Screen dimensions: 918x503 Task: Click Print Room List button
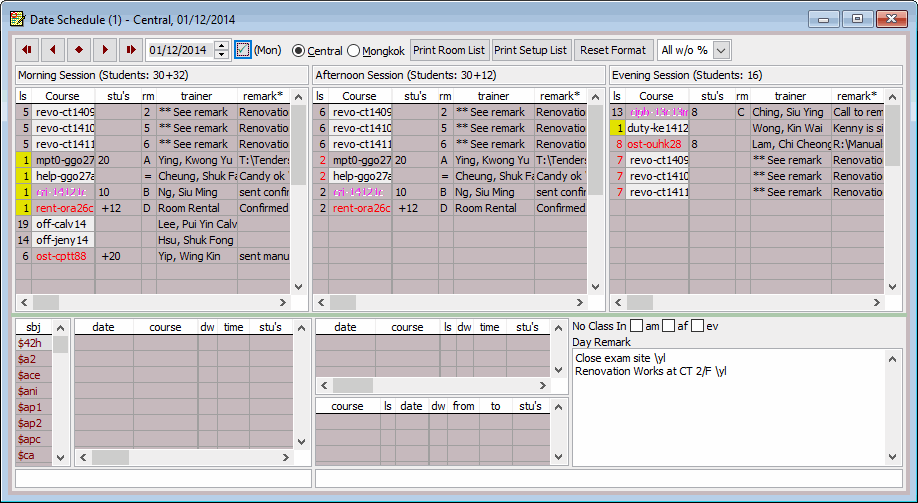[x=449, y=50]
